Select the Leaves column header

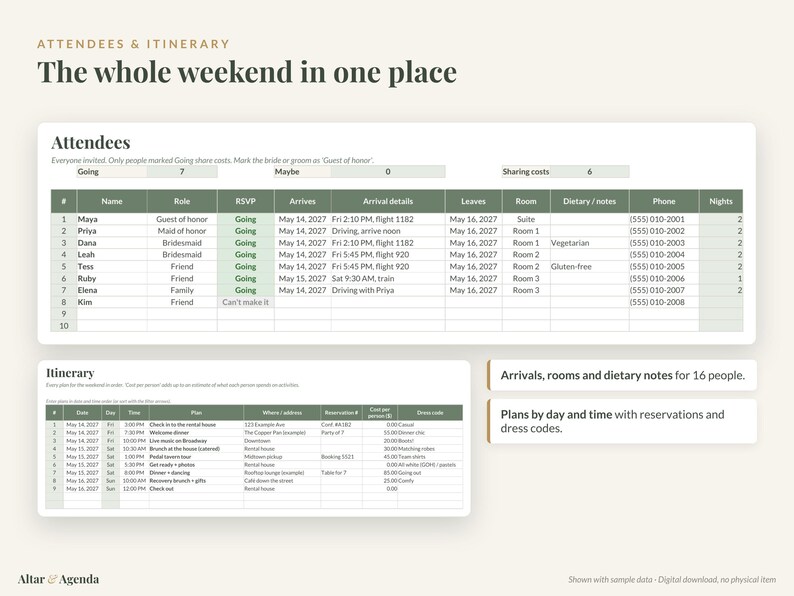coord(473,201)
